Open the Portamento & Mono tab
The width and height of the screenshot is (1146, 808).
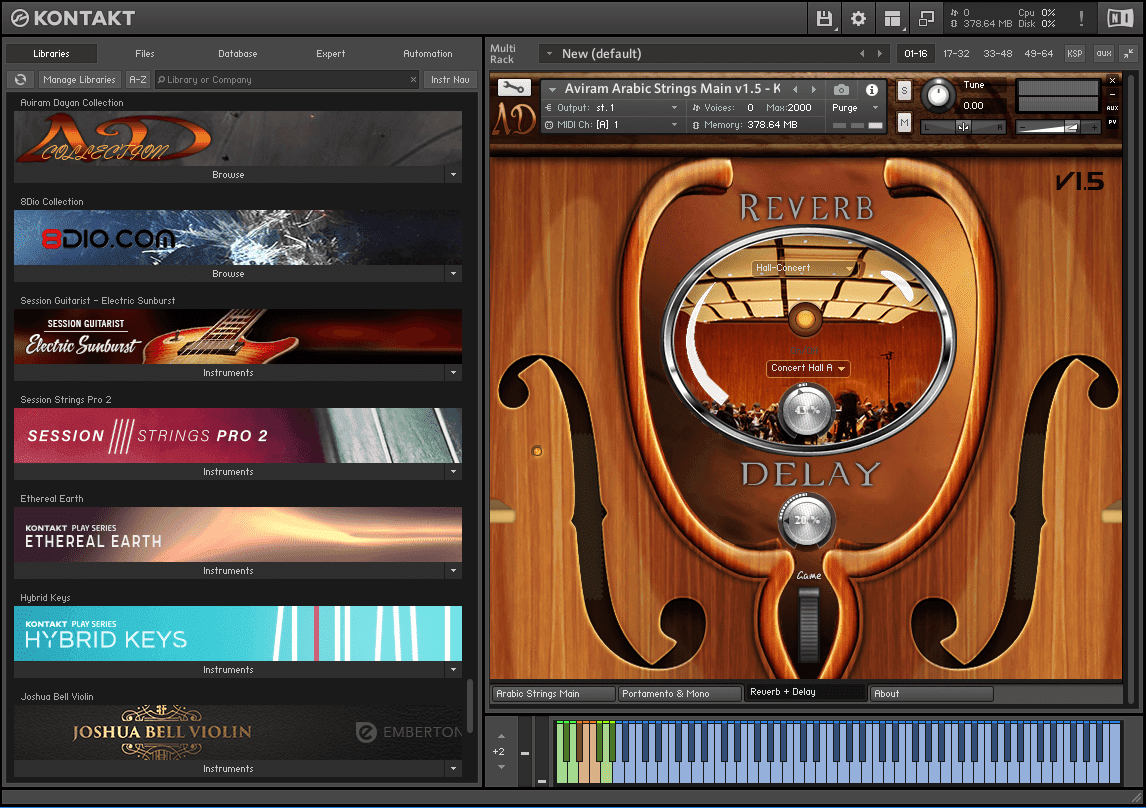(x=680, y=693)
